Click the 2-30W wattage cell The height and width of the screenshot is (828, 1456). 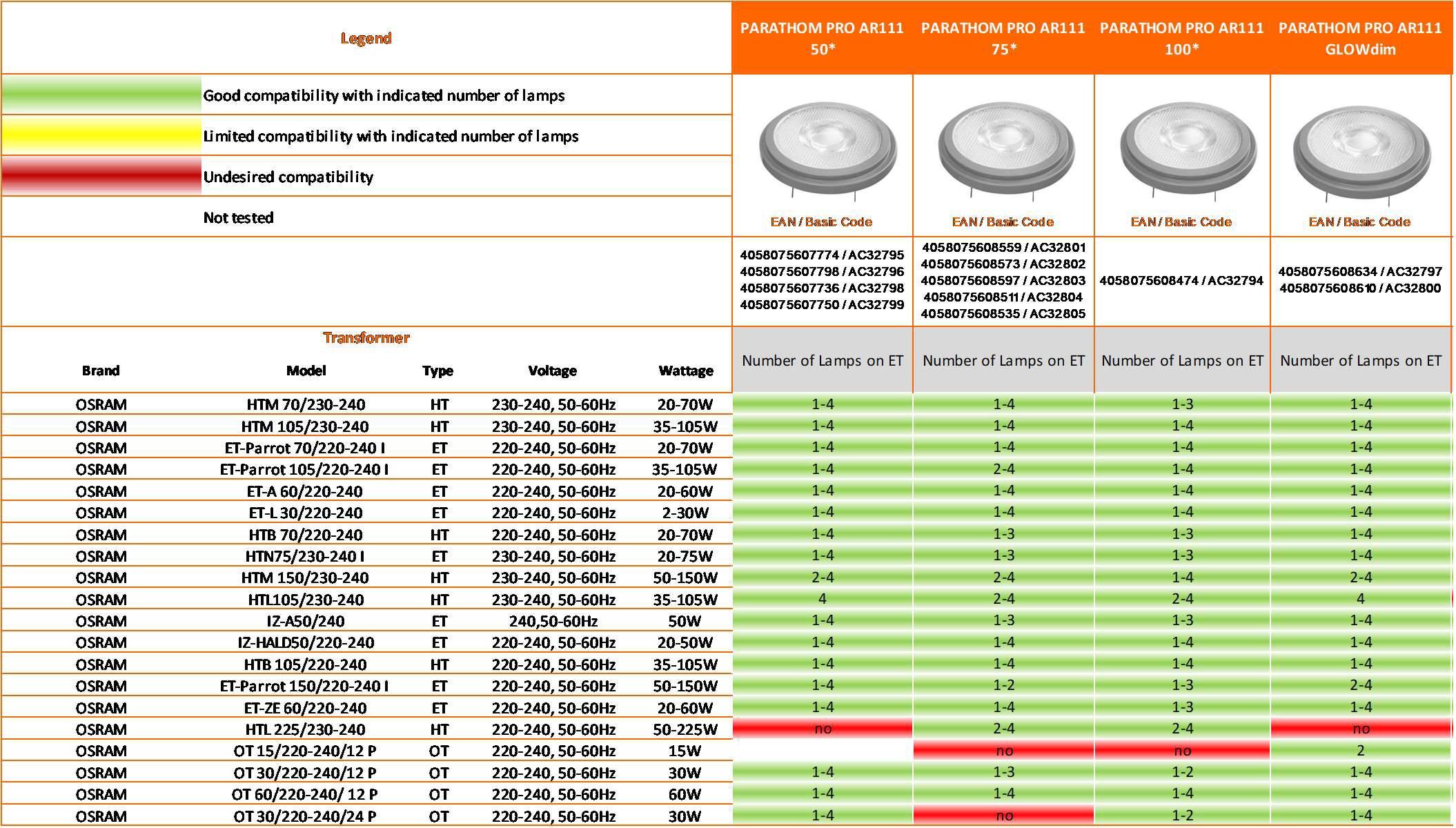point(685,513)
